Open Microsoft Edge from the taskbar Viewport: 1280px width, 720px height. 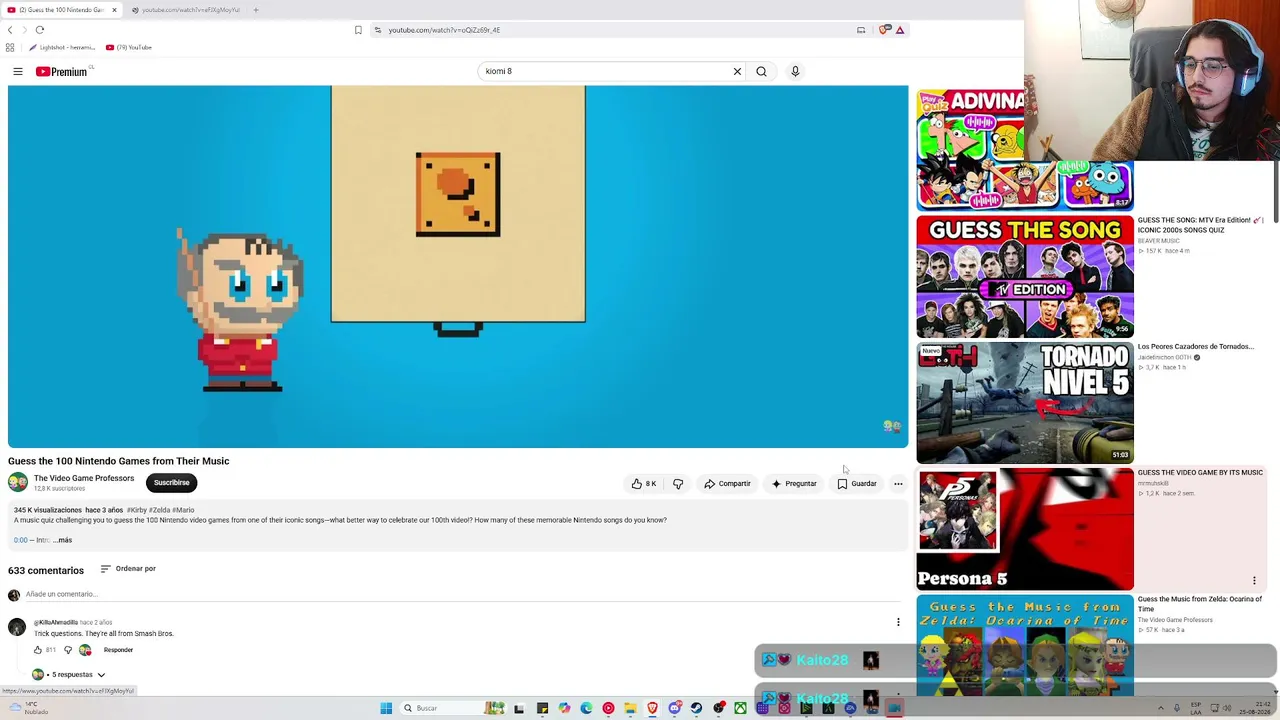(586, 708)
